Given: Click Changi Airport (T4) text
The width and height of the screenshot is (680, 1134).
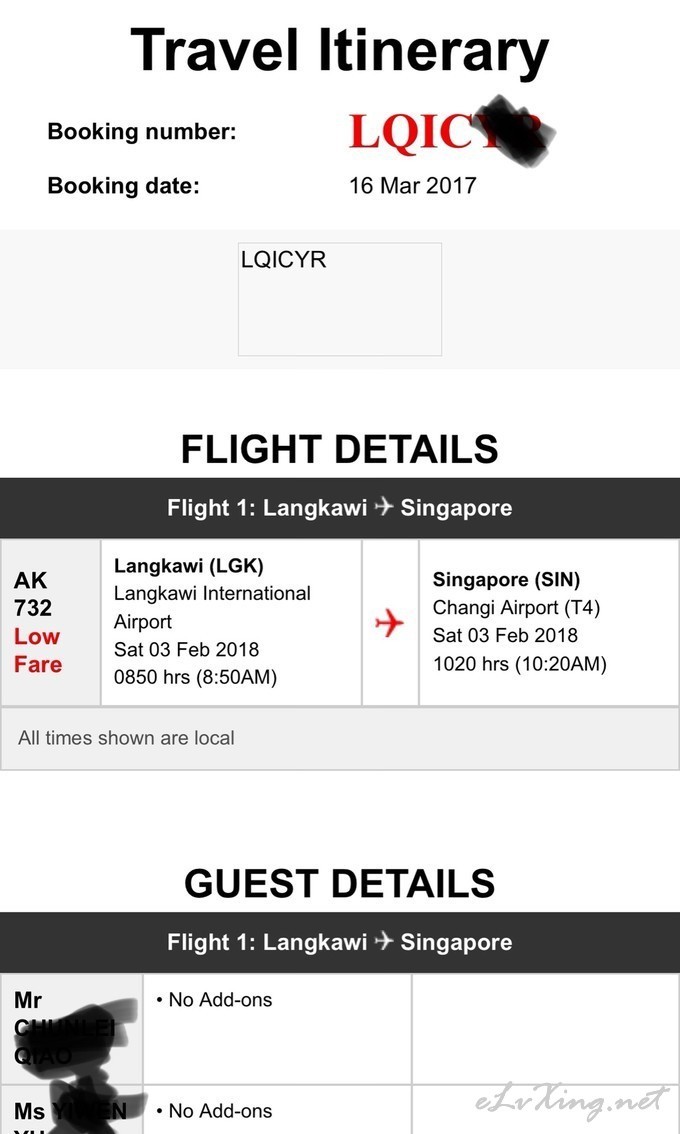Looking at the screenshot, I should (x=517, y=608).
